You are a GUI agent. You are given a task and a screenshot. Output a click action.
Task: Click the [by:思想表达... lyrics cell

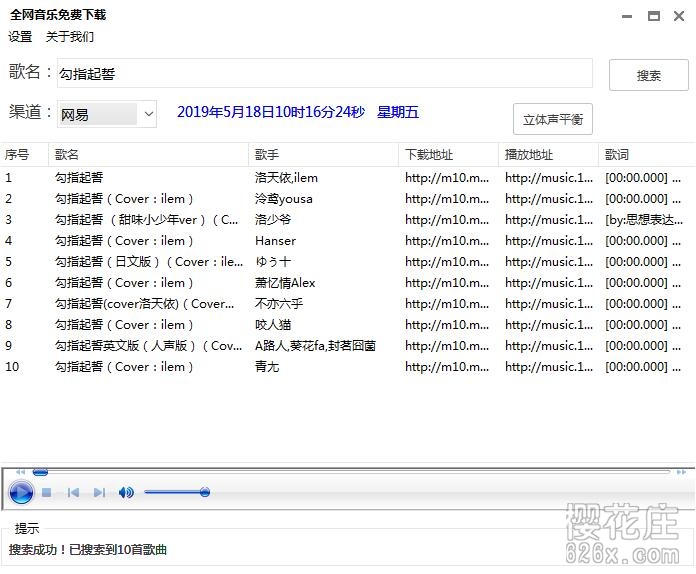[644, 219]
